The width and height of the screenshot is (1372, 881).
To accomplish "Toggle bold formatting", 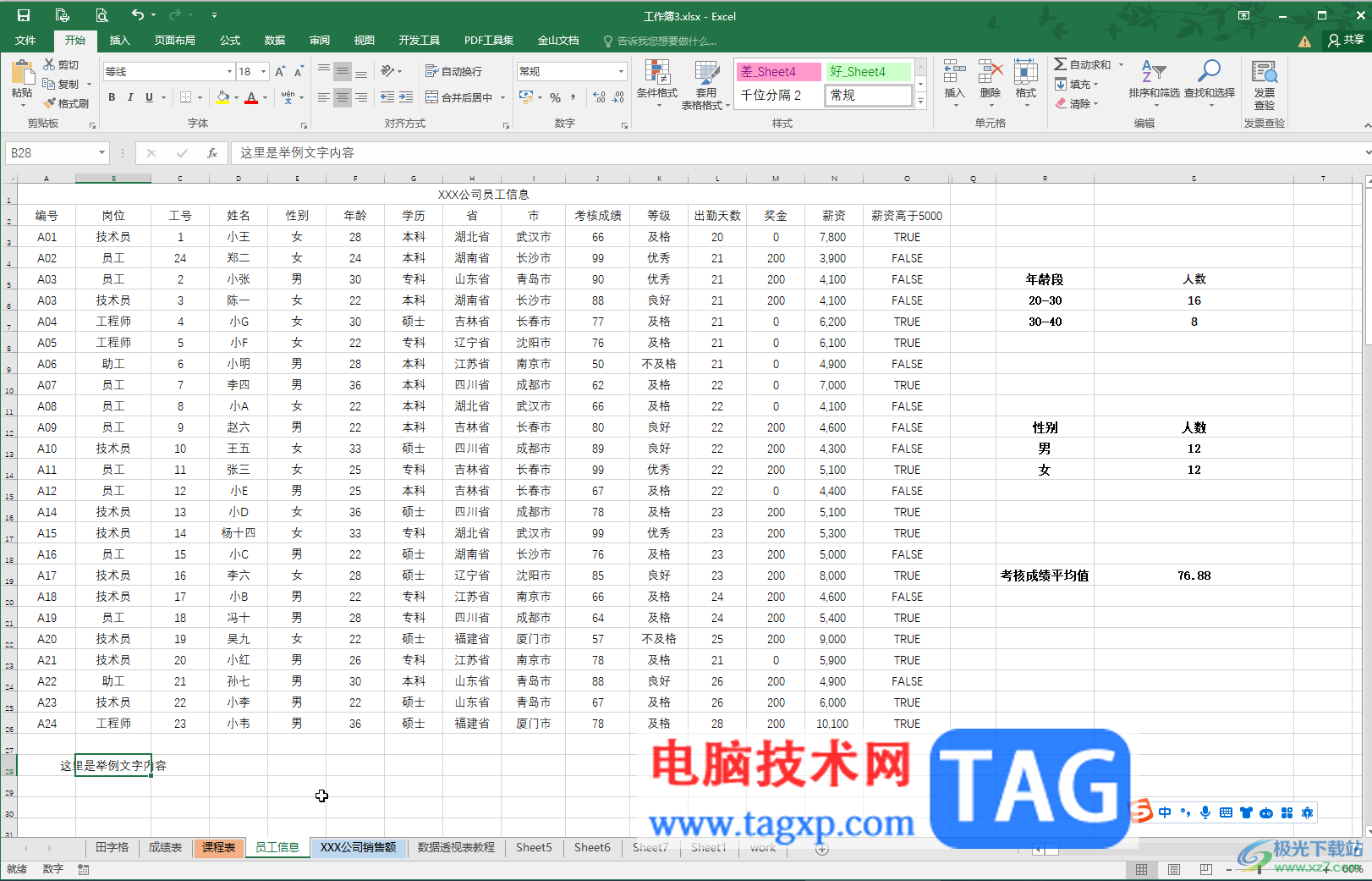I will click(x=112, y=97).
